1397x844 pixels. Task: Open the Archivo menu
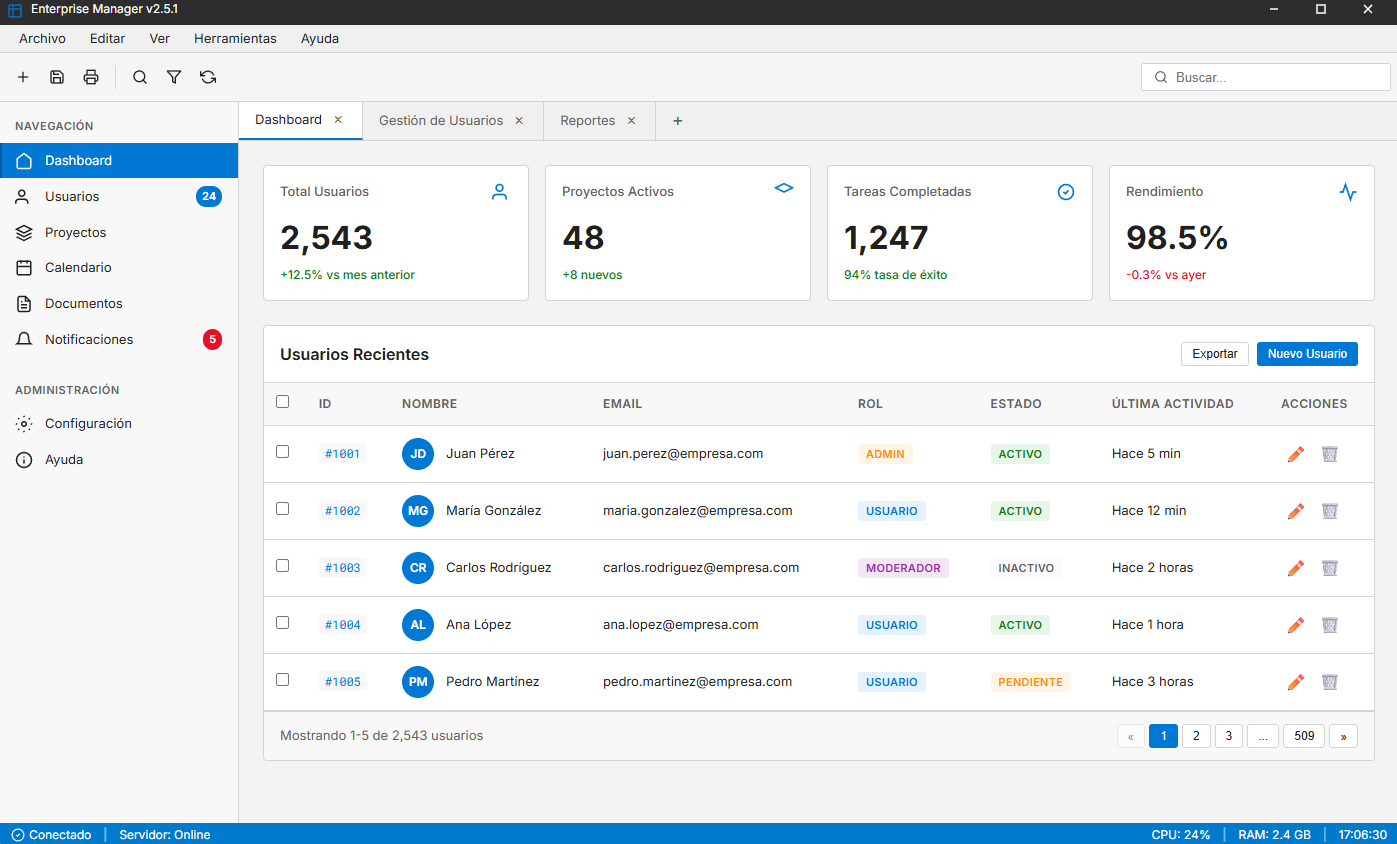42,39
